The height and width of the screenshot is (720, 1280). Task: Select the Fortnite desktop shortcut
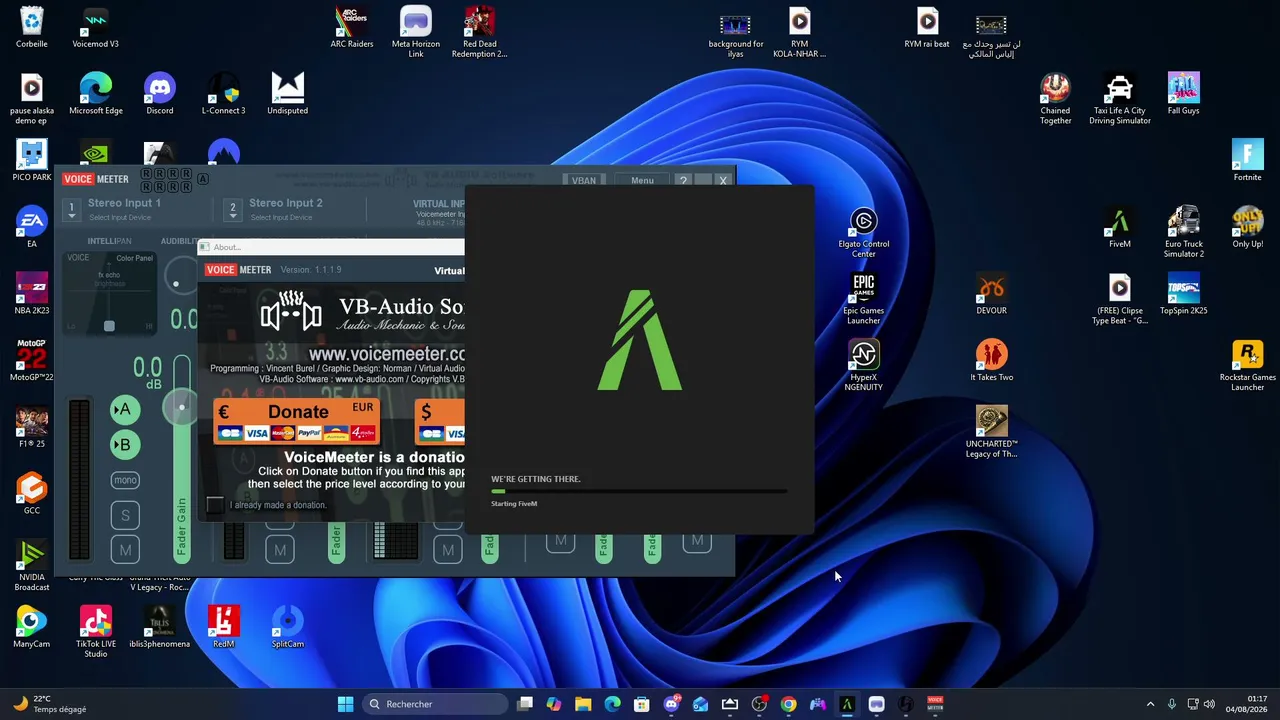pos(1247,160)
